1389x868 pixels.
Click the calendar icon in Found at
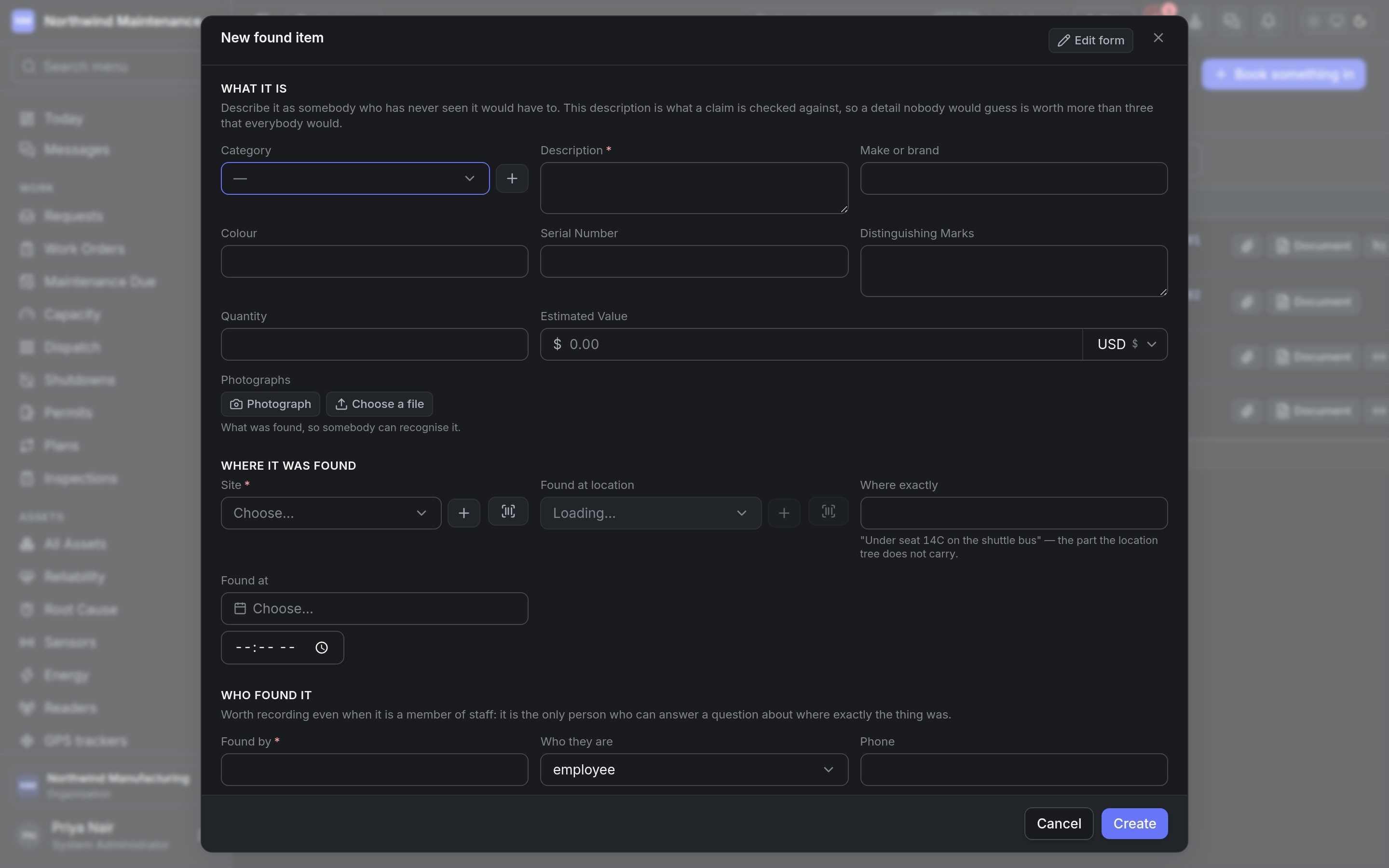[x=240, y=609]
